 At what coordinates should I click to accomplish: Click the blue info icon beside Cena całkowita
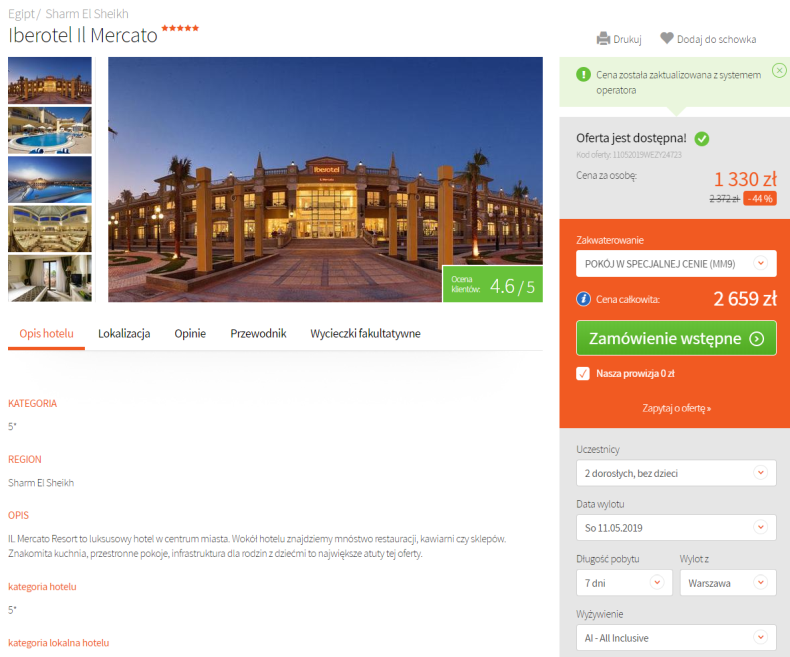[583, 299]
